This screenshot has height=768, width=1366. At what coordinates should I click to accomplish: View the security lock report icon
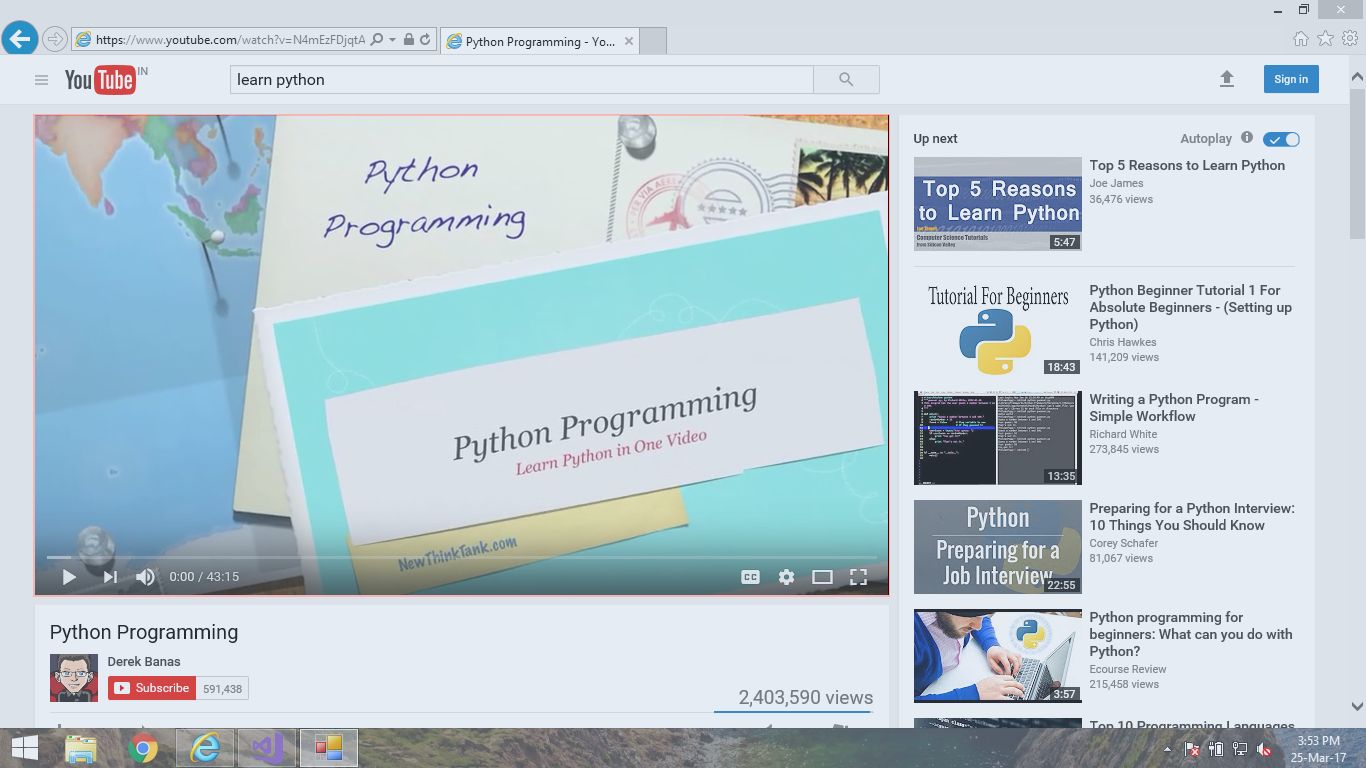[408, 40]
